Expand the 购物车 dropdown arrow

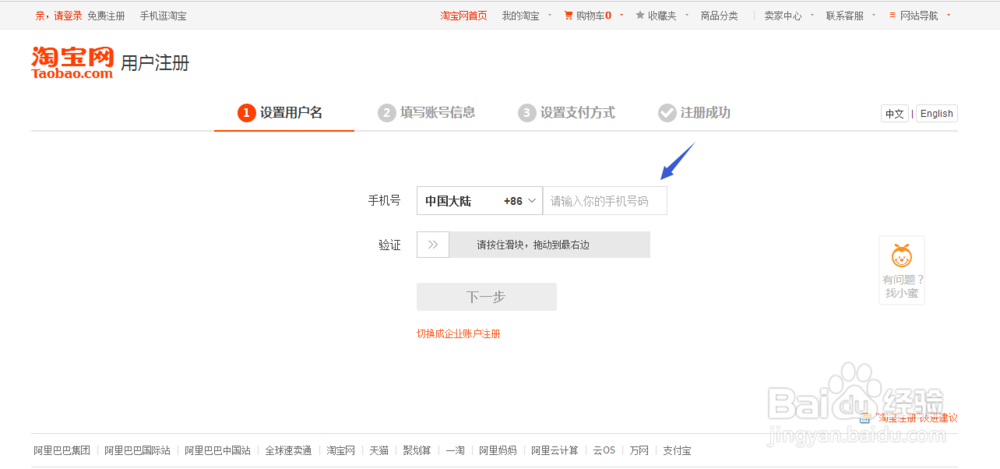(621, 16)
